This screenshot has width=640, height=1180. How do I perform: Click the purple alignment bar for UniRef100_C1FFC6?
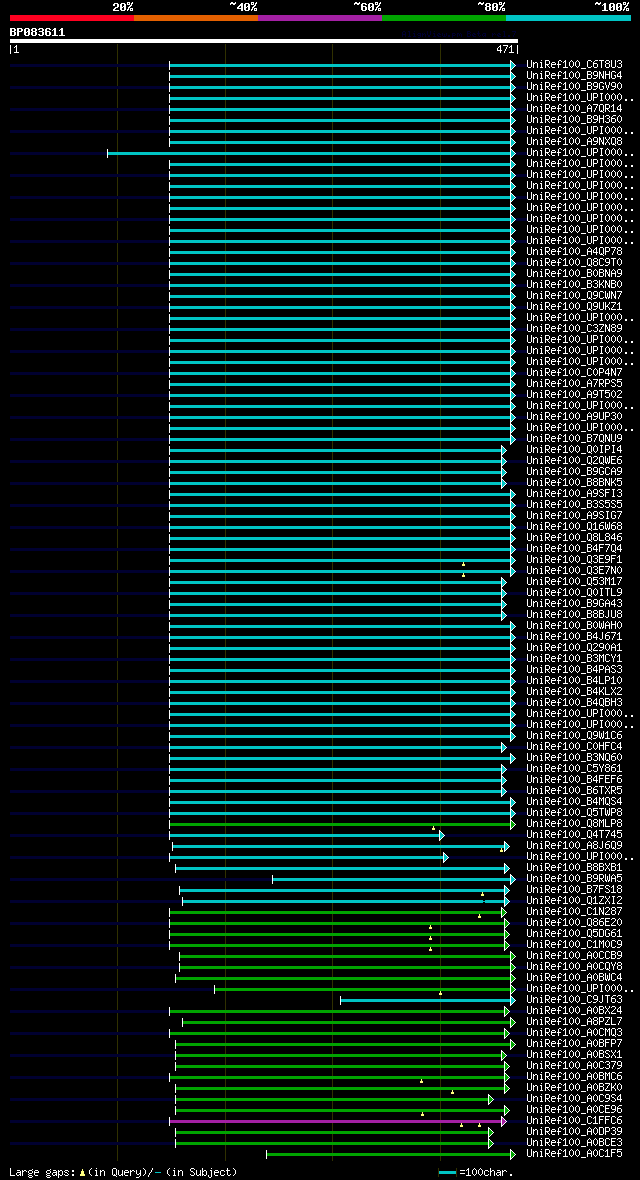336,1121
